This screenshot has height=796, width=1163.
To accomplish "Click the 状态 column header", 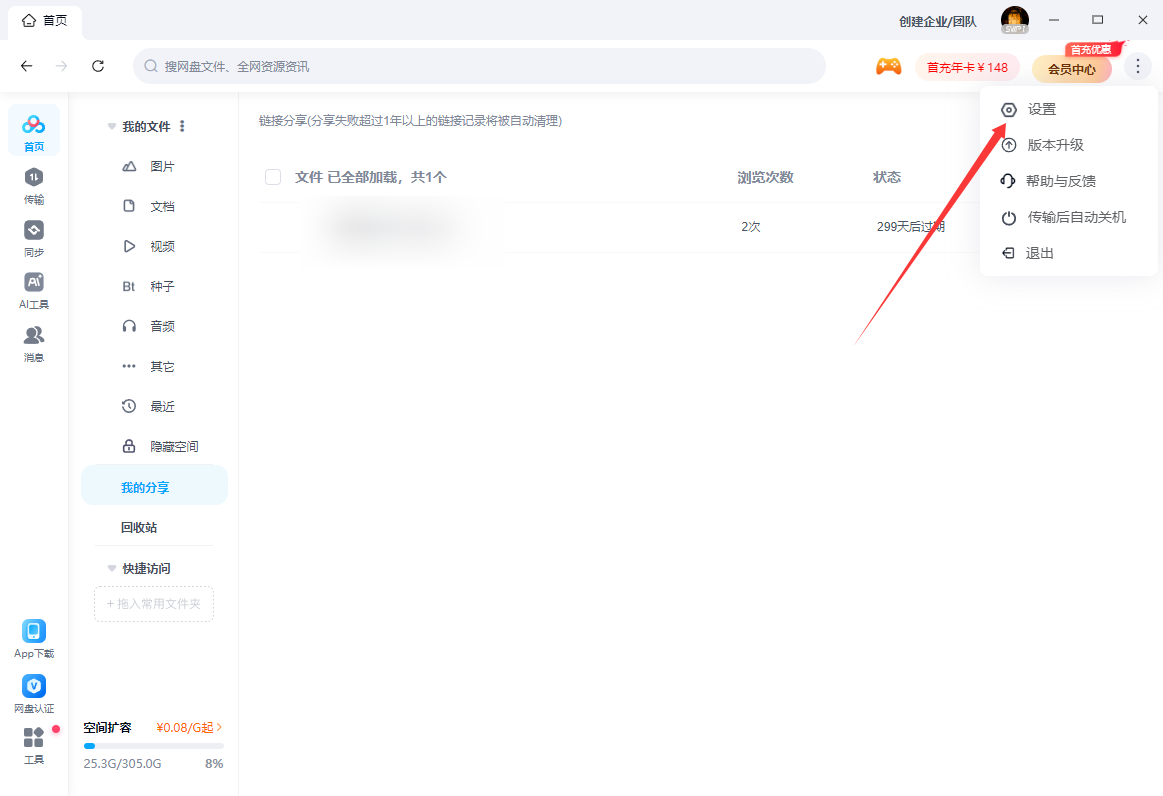I will point(887,177).
